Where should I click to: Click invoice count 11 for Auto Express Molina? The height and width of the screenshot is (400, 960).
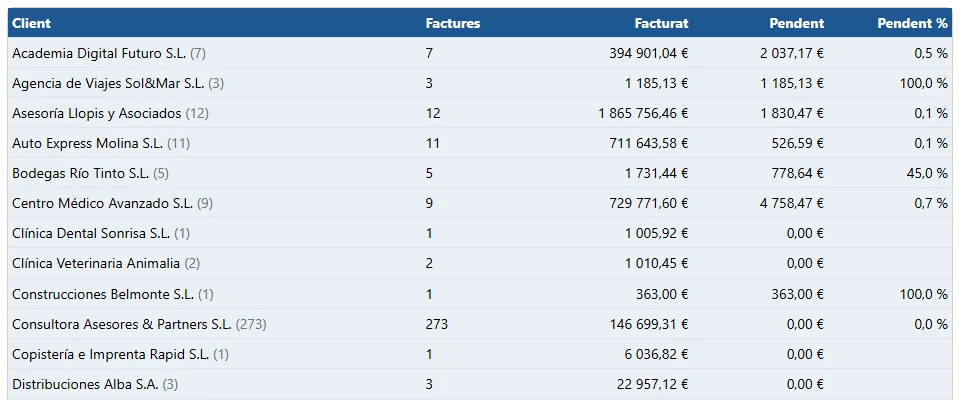tap(432, 143)
